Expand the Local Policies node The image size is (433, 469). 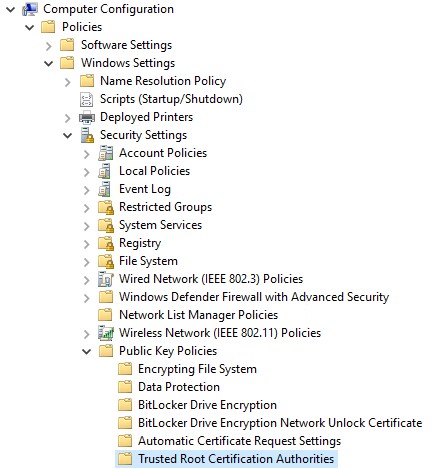click(x=87, y=172)
